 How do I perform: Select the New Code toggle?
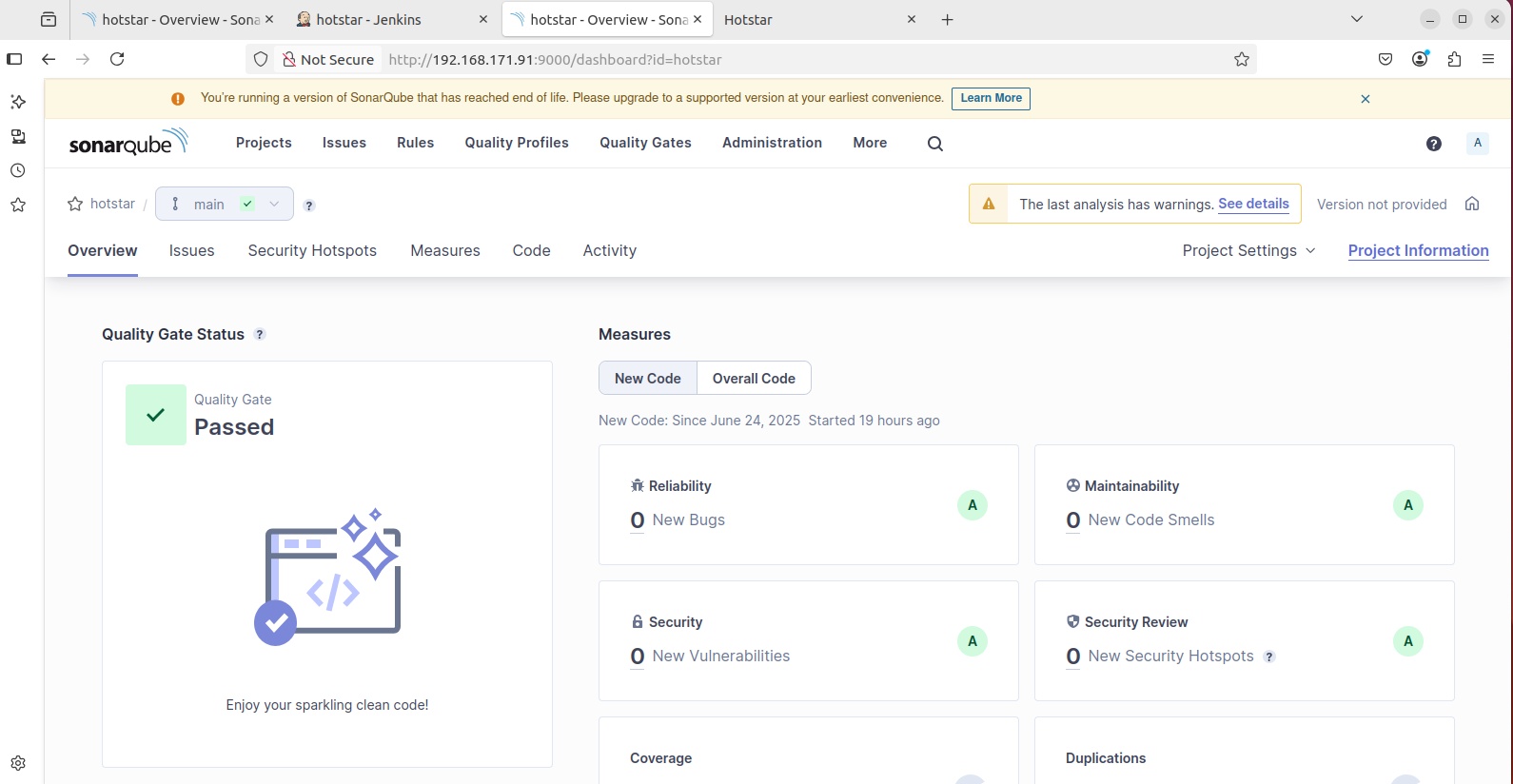click(x=648, y=378)
